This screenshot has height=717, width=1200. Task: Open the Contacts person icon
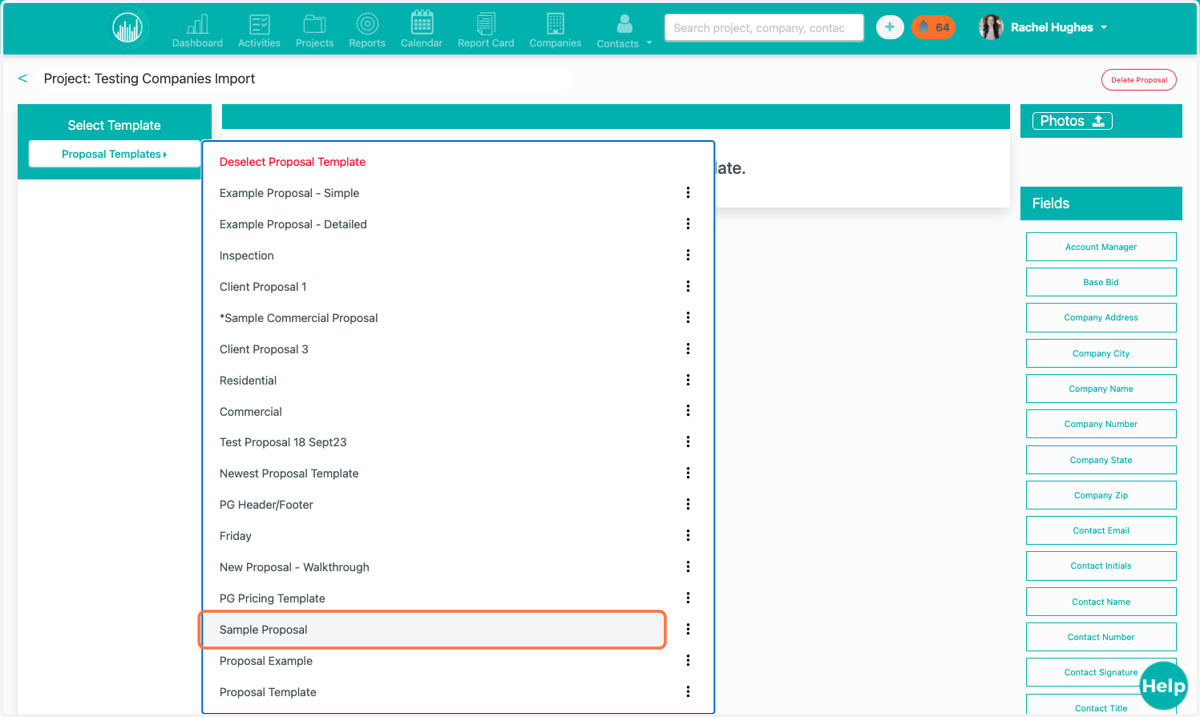point(624,24)
